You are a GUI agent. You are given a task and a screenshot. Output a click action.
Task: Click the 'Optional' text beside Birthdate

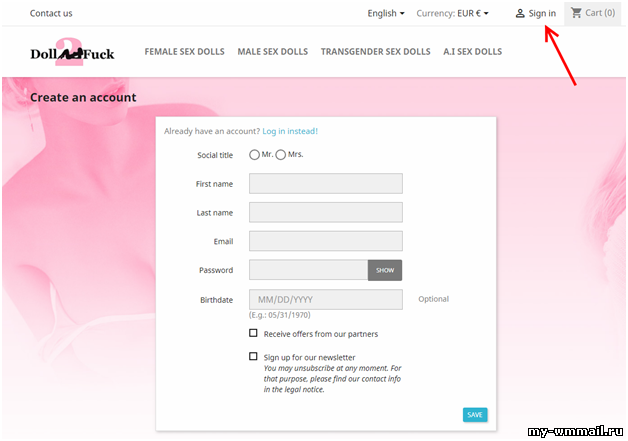click(x=433, y=299)
